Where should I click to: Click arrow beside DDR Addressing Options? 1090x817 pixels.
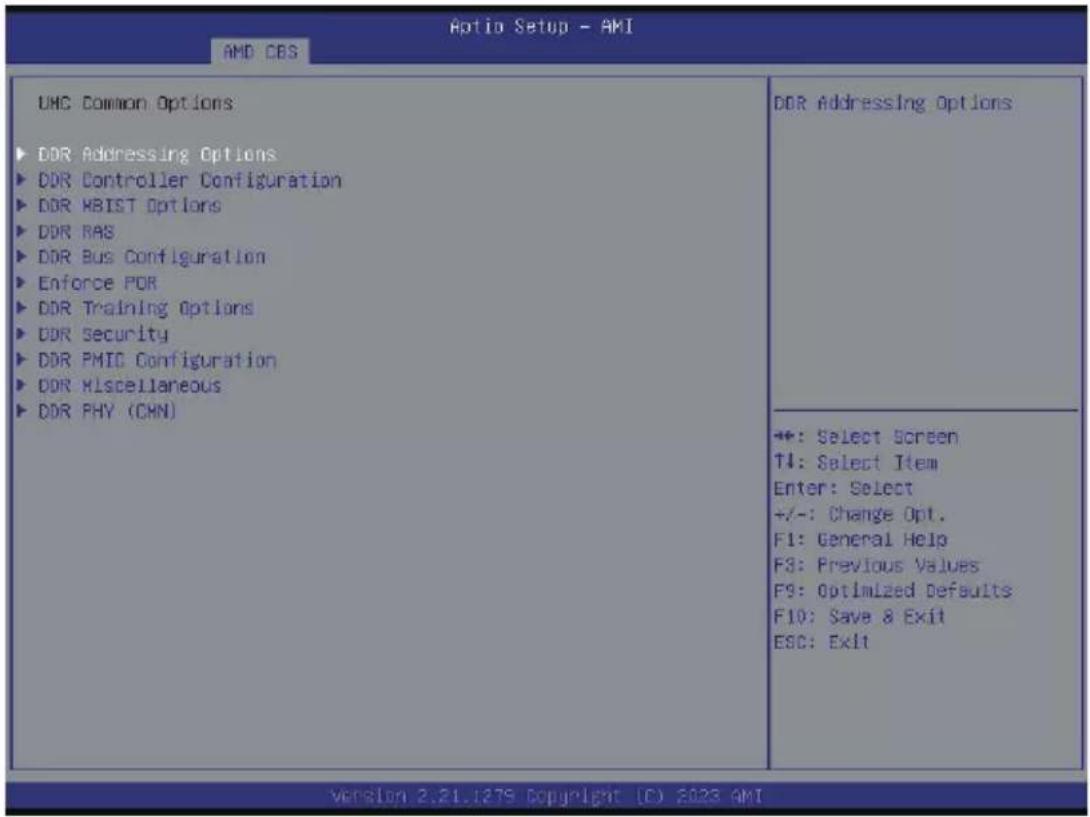click(22, 154)
